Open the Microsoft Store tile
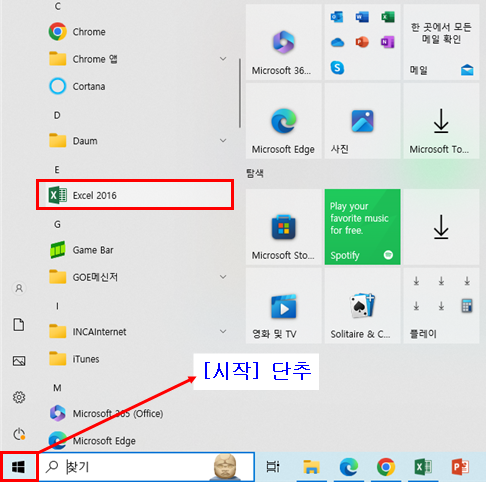 284,227
